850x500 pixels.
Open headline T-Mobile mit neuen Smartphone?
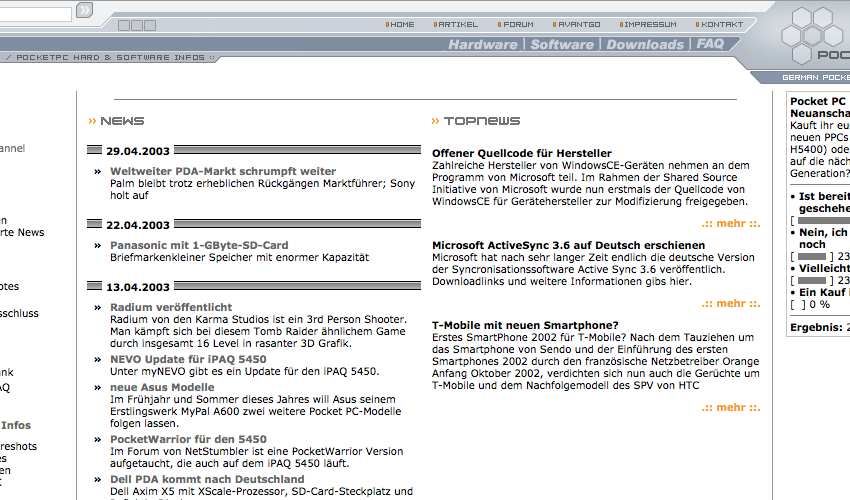pos(525,325)
